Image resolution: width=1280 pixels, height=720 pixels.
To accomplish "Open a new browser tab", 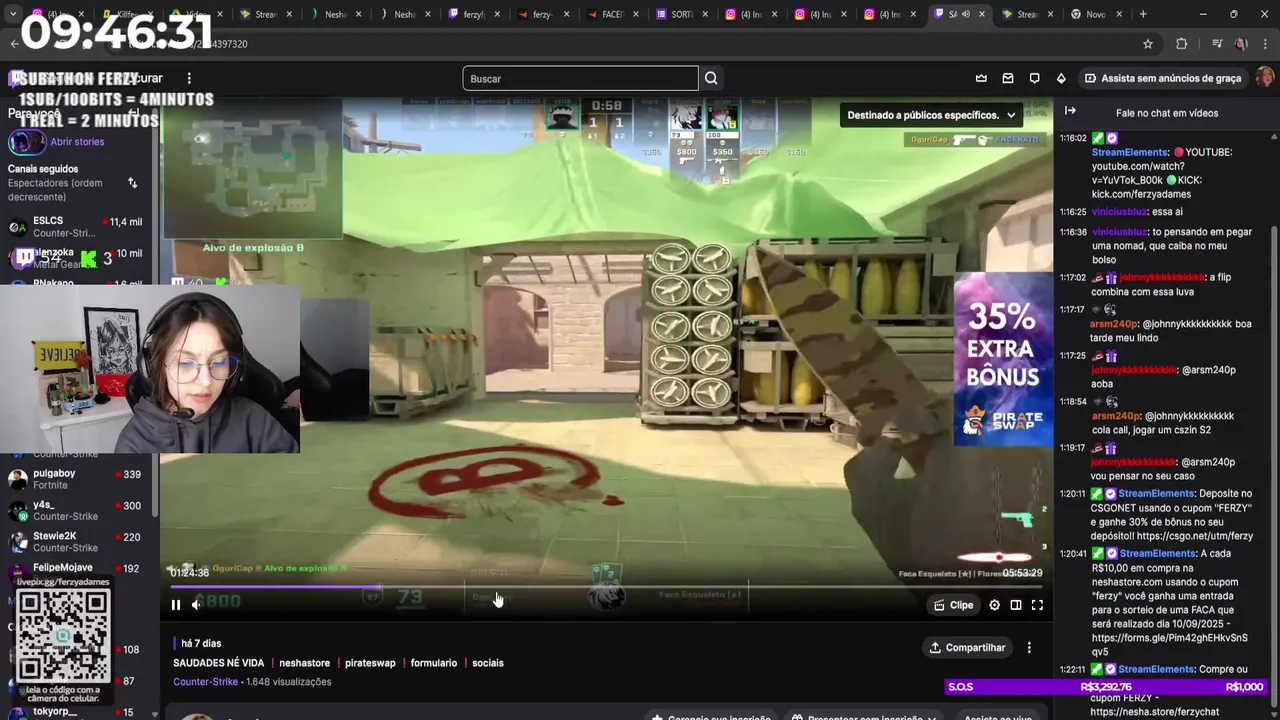I will coord(1143,14).
